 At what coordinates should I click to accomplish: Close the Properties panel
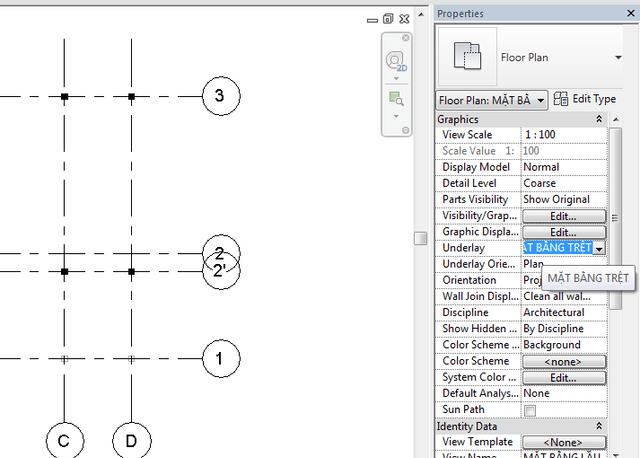[x=631, y=13]
